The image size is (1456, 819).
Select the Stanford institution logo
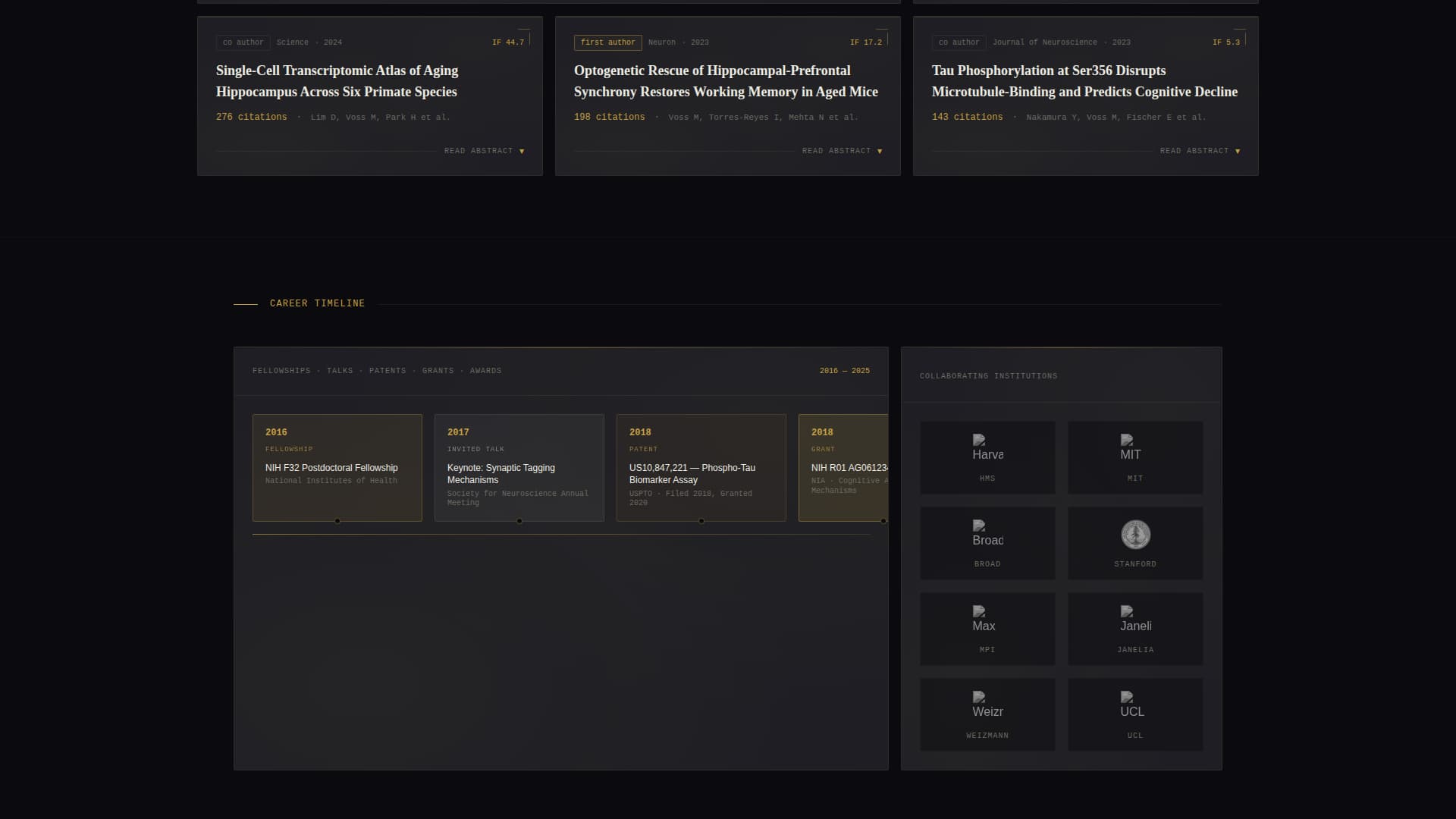(x=1134, y=541)
